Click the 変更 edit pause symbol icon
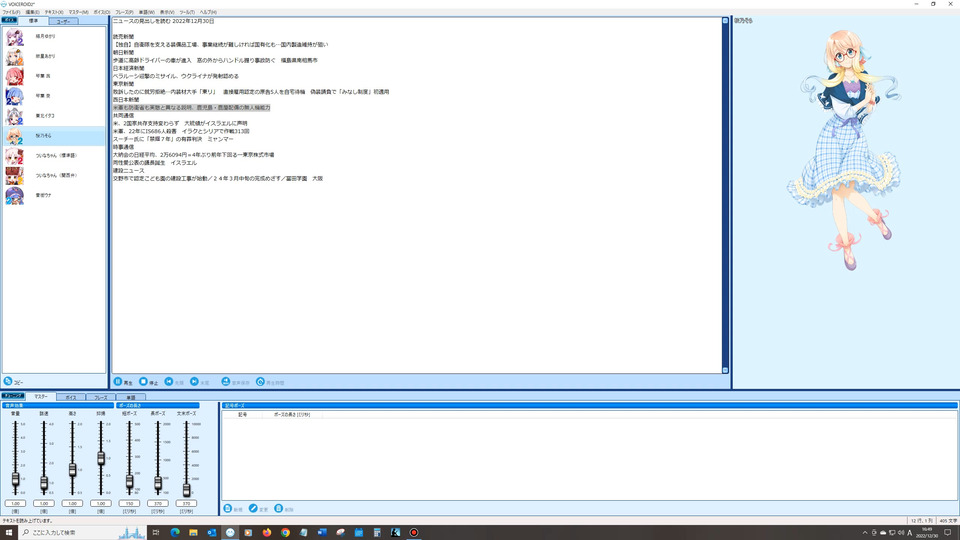This screenshot has height=540, width=960. coord(253,509)
